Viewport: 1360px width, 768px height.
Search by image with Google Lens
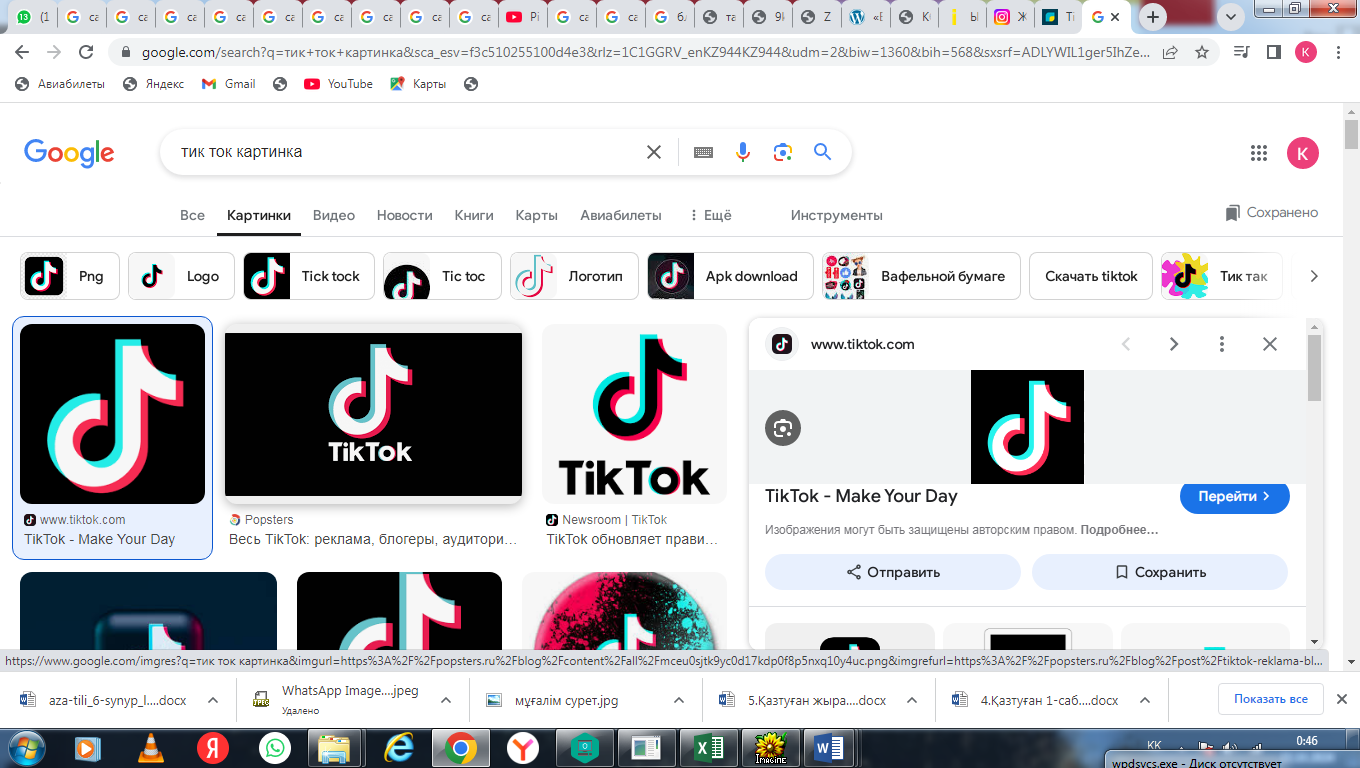[782, 152]
